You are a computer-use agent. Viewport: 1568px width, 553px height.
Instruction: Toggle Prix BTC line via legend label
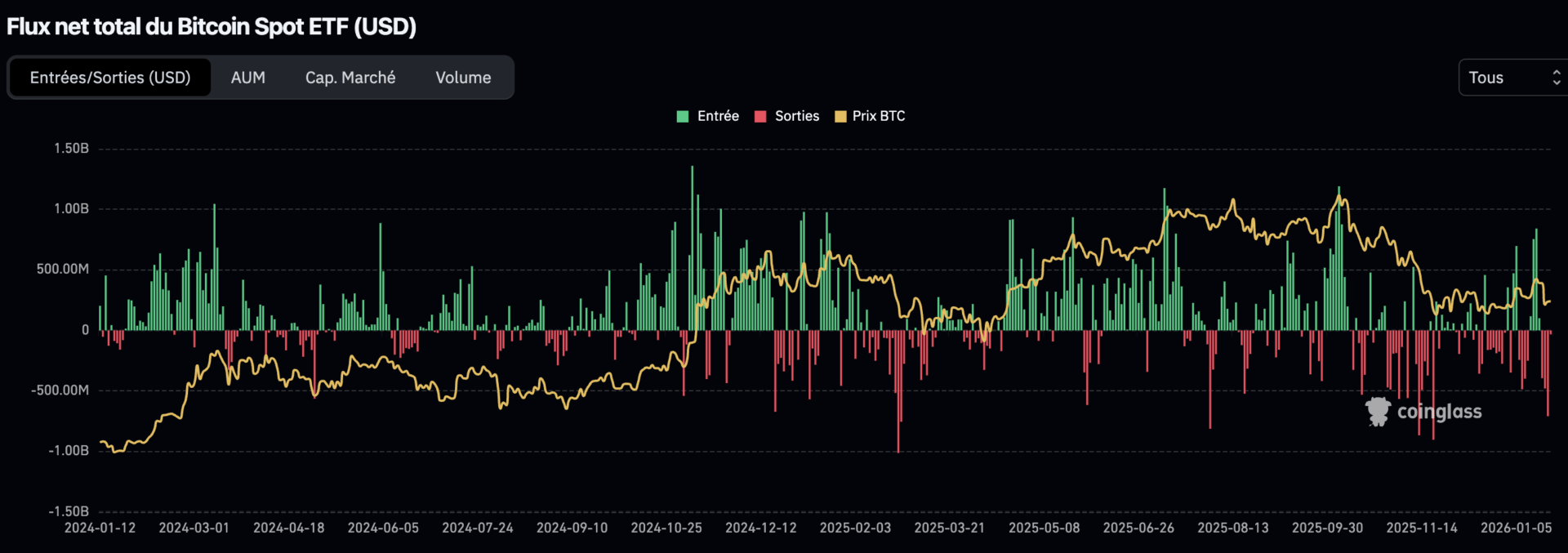click(x=879, y=116)
